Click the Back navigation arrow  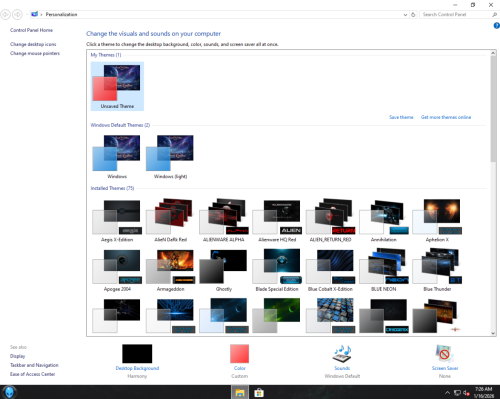click(x=6, y=15)
